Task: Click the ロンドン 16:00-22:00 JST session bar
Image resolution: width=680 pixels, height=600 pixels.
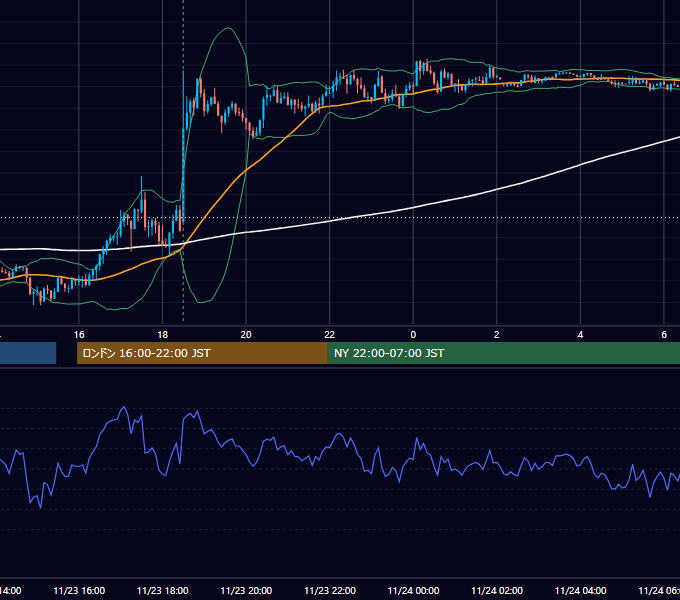Action: point(202,353)
